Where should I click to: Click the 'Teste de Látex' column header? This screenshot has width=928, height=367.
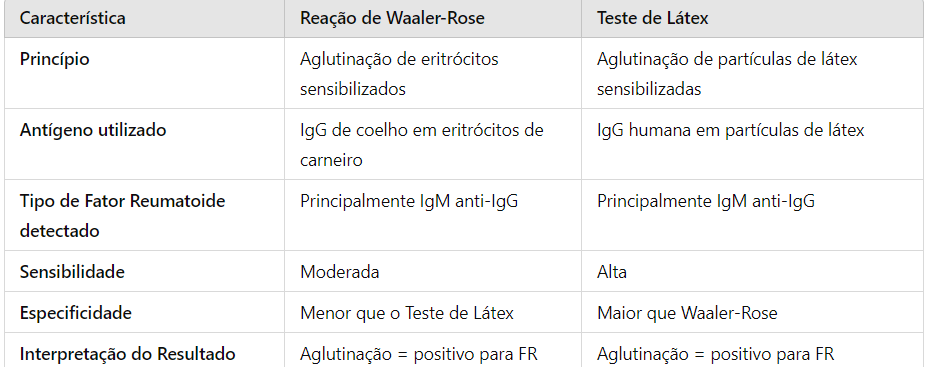pos(652,18)
